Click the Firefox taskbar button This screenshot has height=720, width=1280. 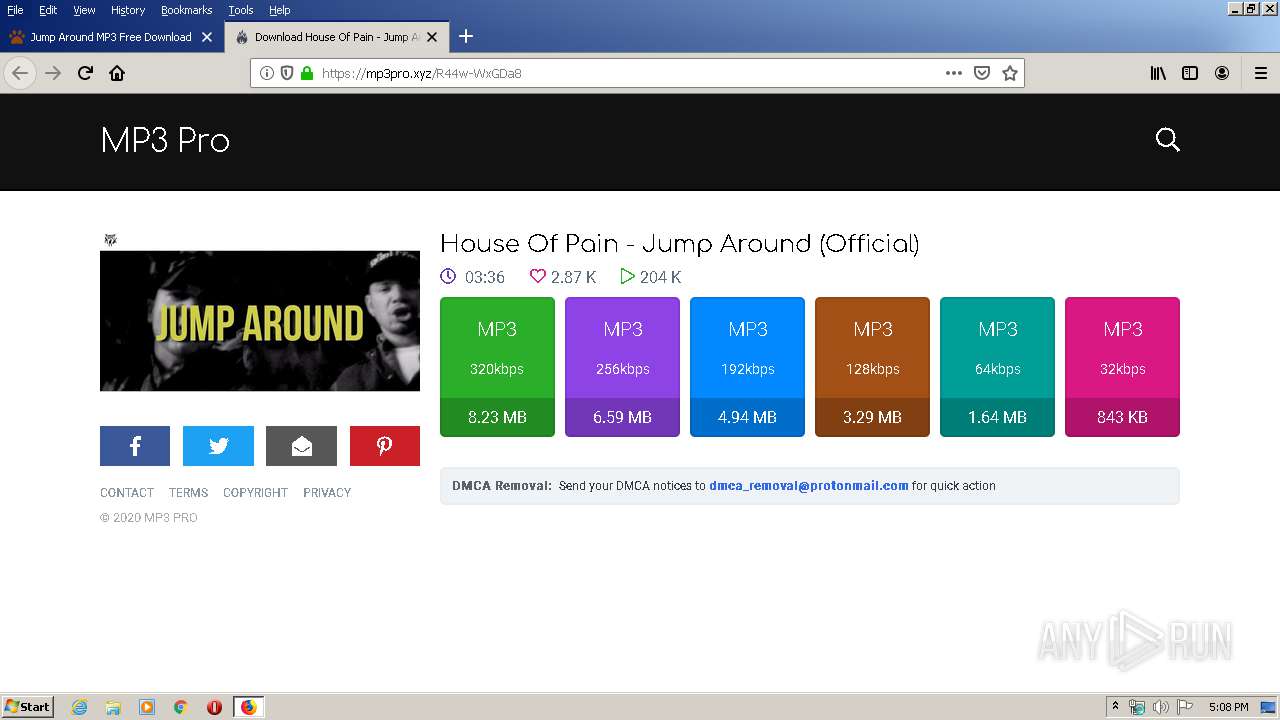[x=248, y=707]
